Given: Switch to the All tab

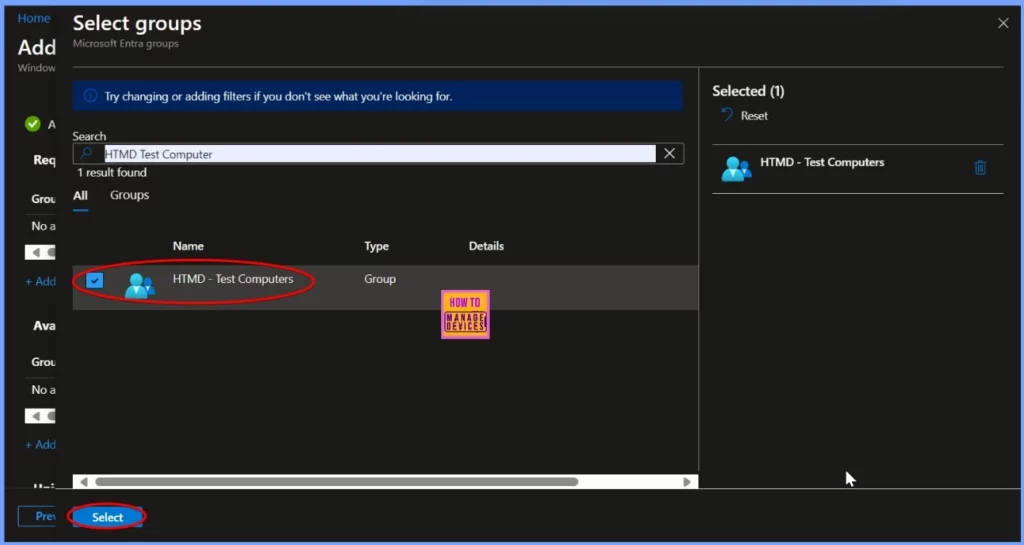Looking at the screenshot, I should (80, 195).
